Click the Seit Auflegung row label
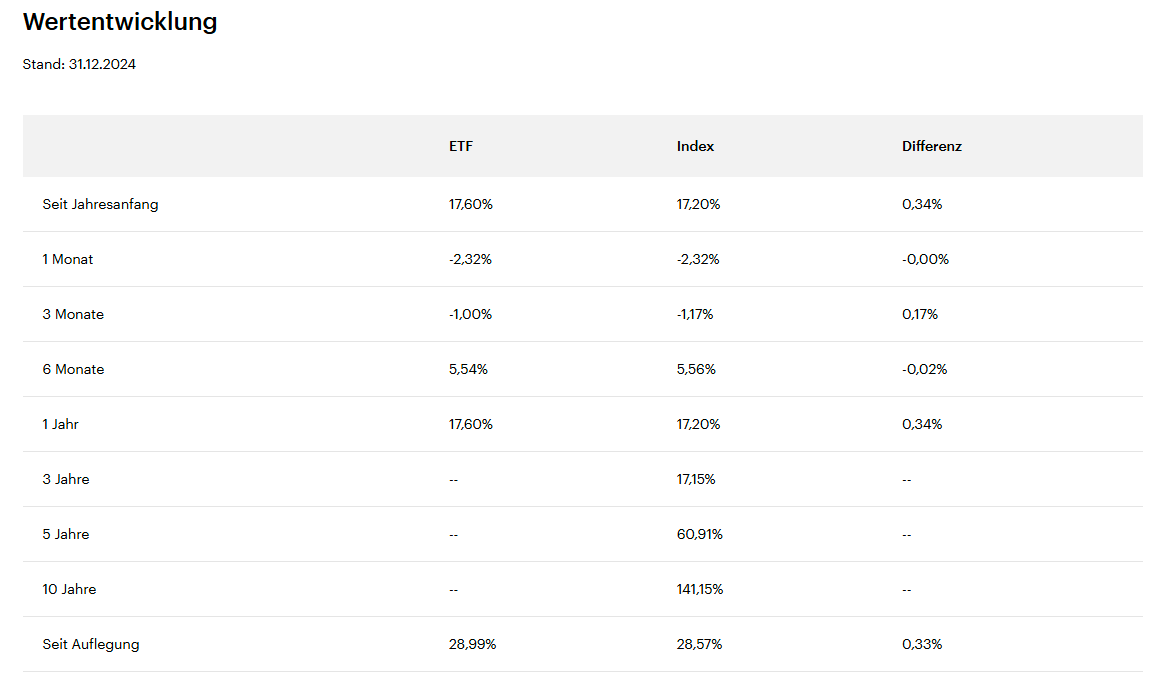The height and width of the screenshot is (689, 1158). point(91,644)
